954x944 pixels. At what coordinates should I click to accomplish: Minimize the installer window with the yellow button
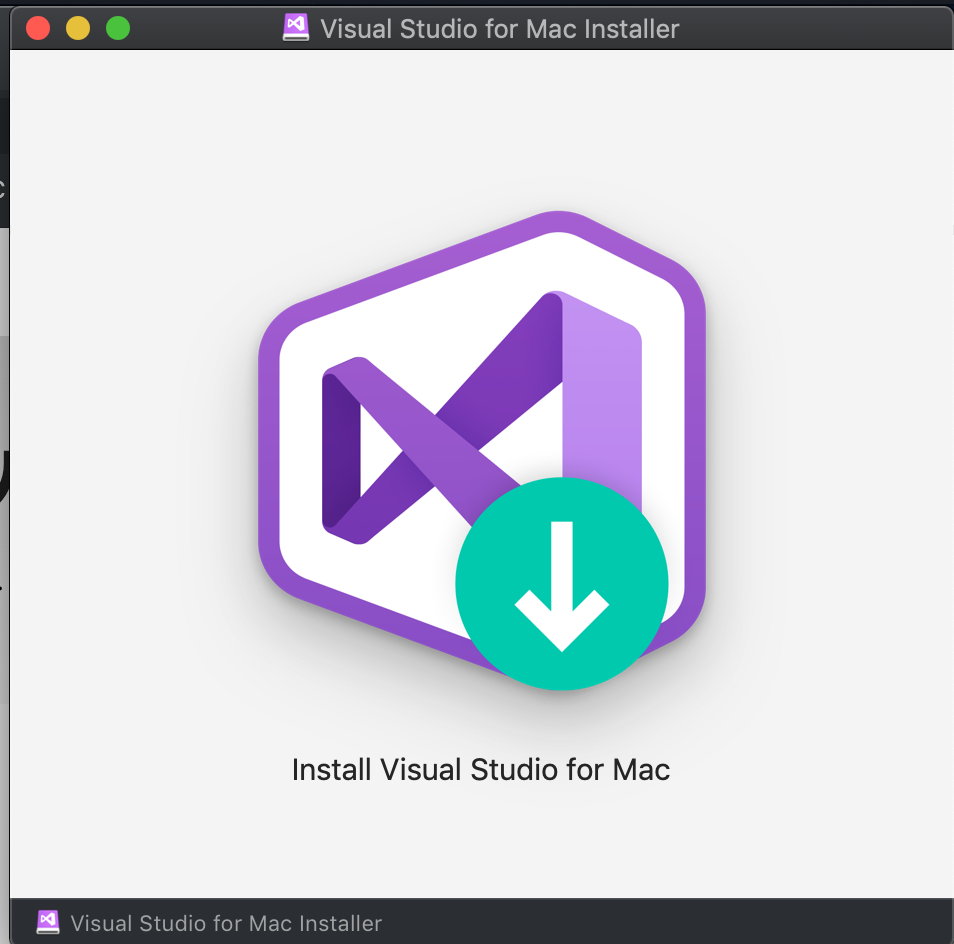point(78,28)
